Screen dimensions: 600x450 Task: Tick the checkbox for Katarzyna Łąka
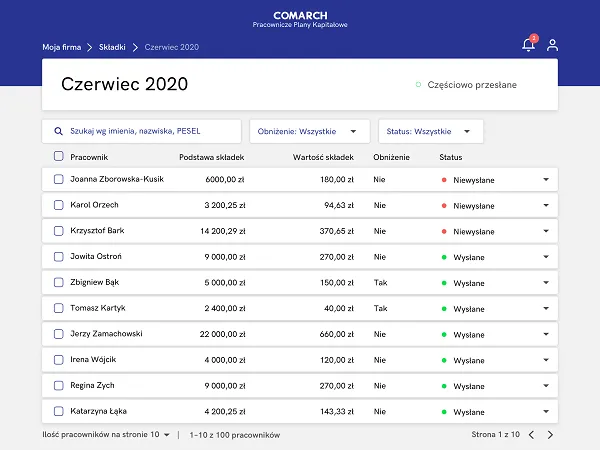(59, 411)
